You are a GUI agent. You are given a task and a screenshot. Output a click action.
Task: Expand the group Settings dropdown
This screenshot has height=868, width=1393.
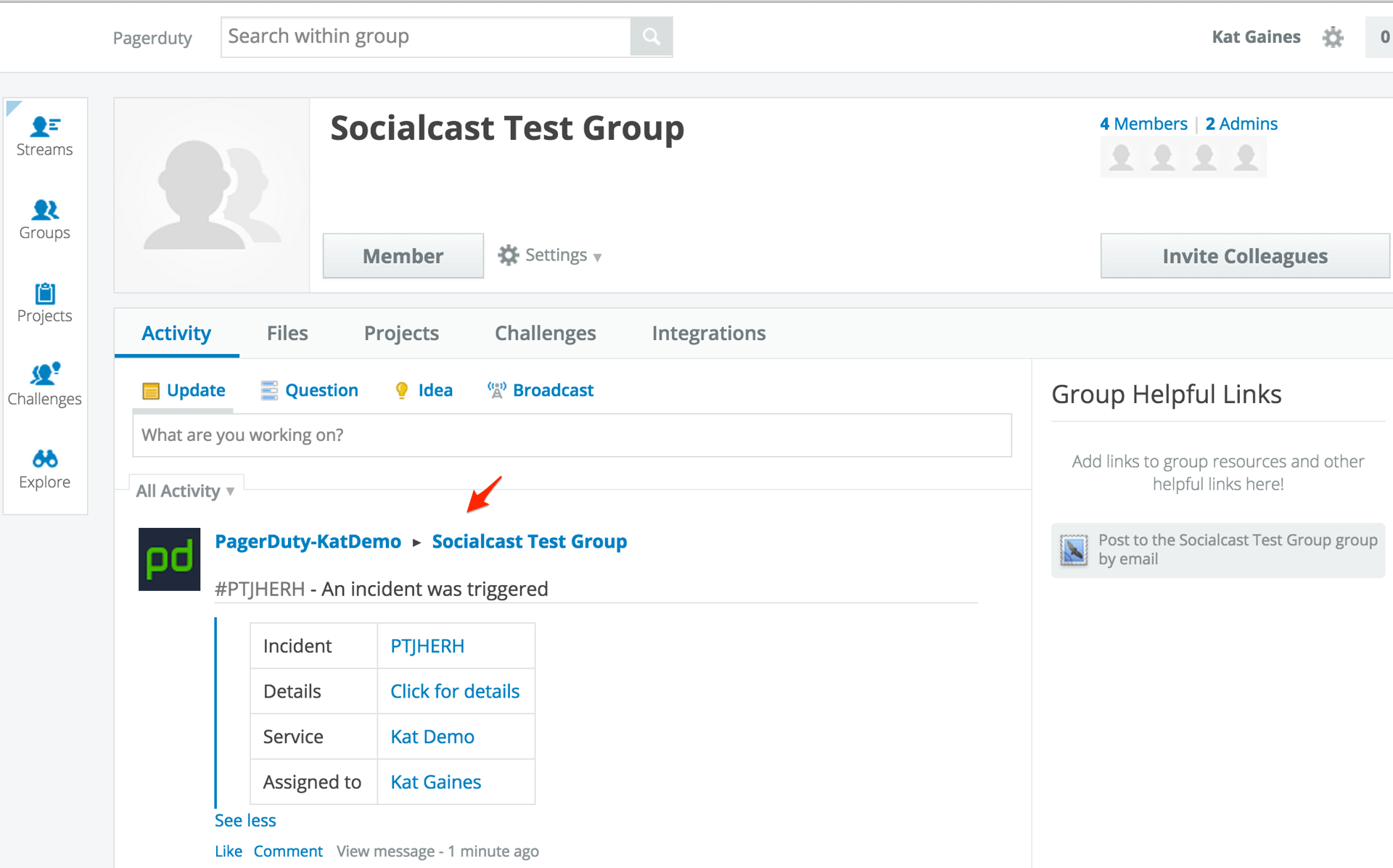550,255
